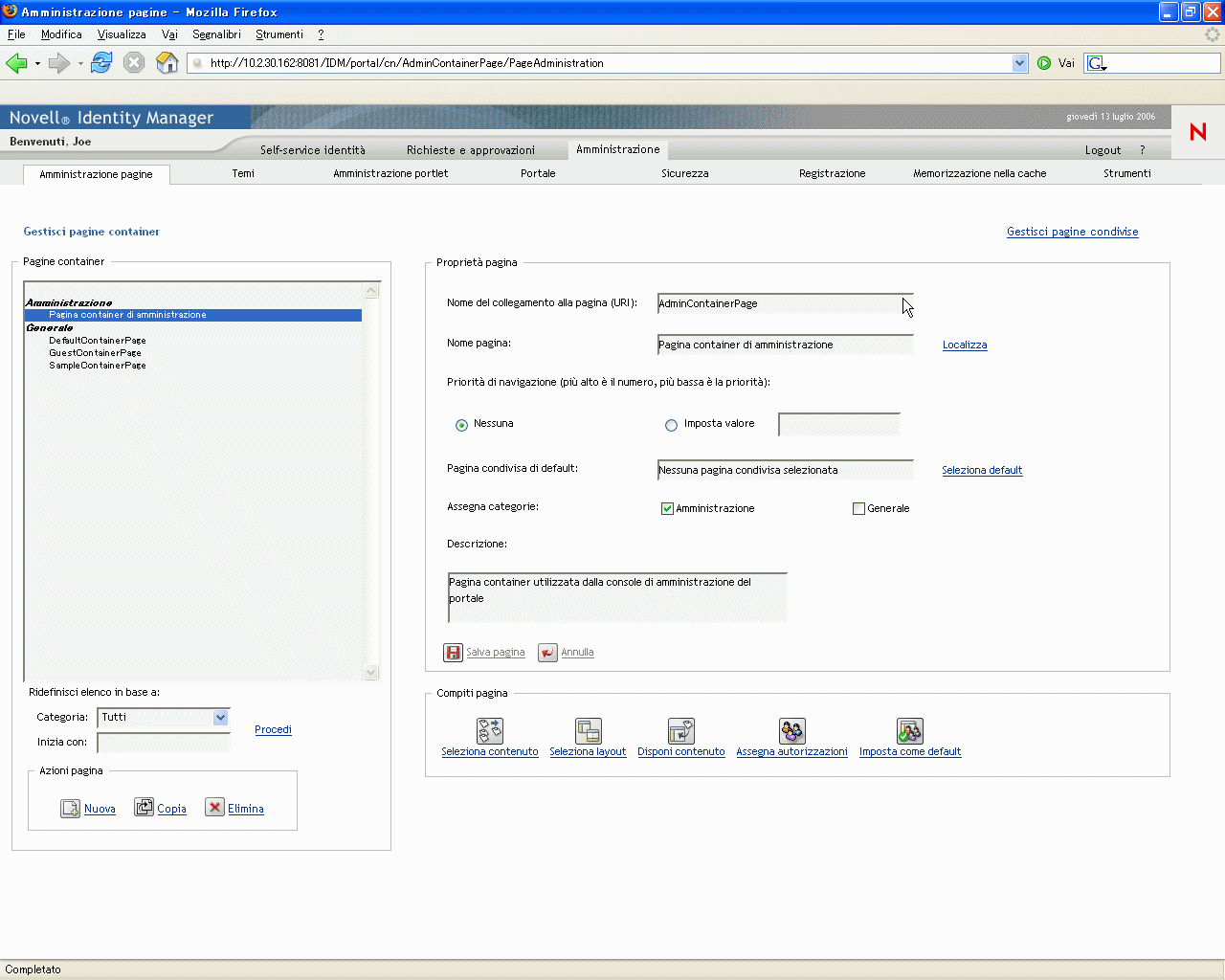Click the Assegna autorizzazioni icon
Image resolution: width=1225 pixels, height=980 pixels.
coord(791,731)
